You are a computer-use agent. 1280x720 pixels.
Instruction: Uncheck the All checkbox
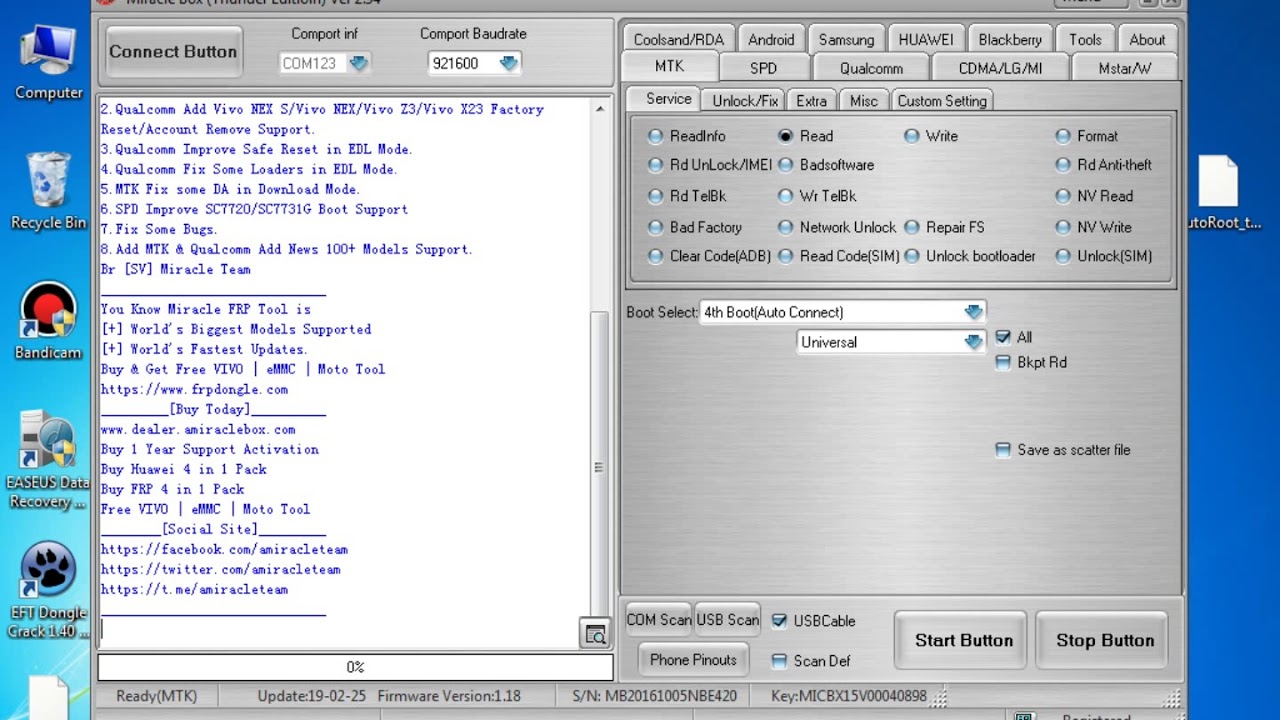click(1003, 337)
